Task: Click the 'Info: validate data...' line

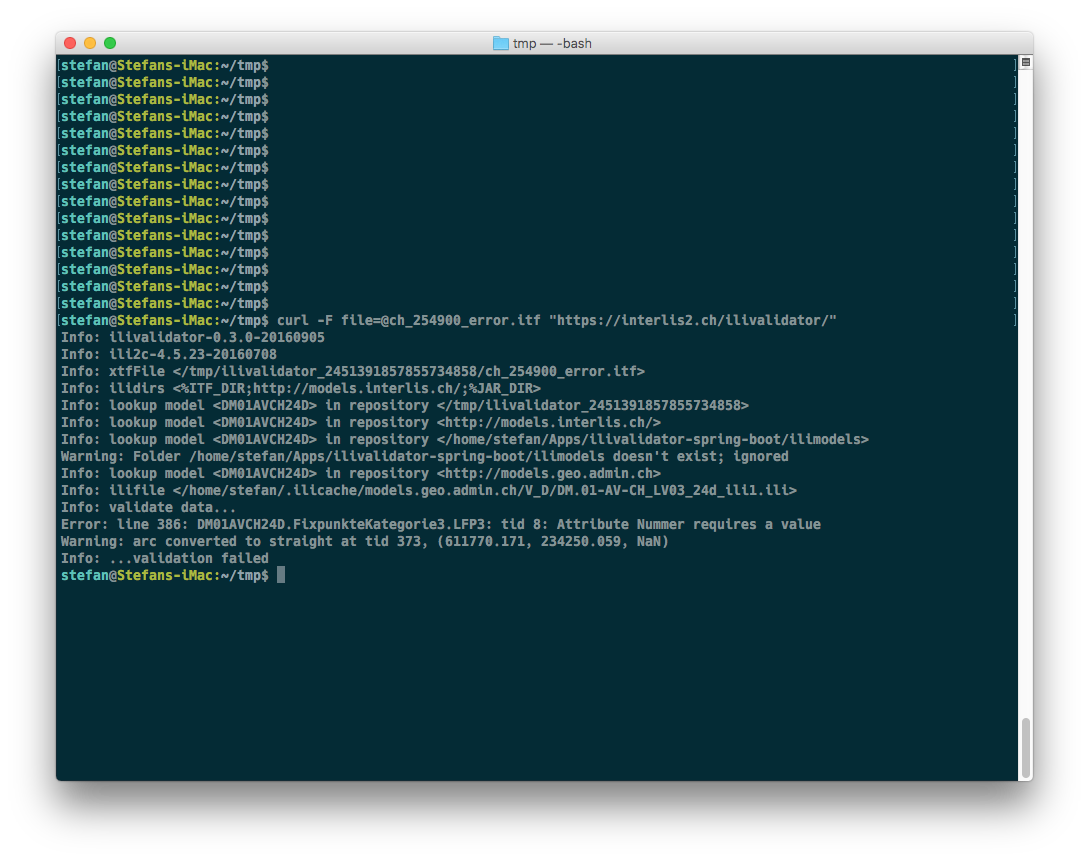Action: click(149, 508)
